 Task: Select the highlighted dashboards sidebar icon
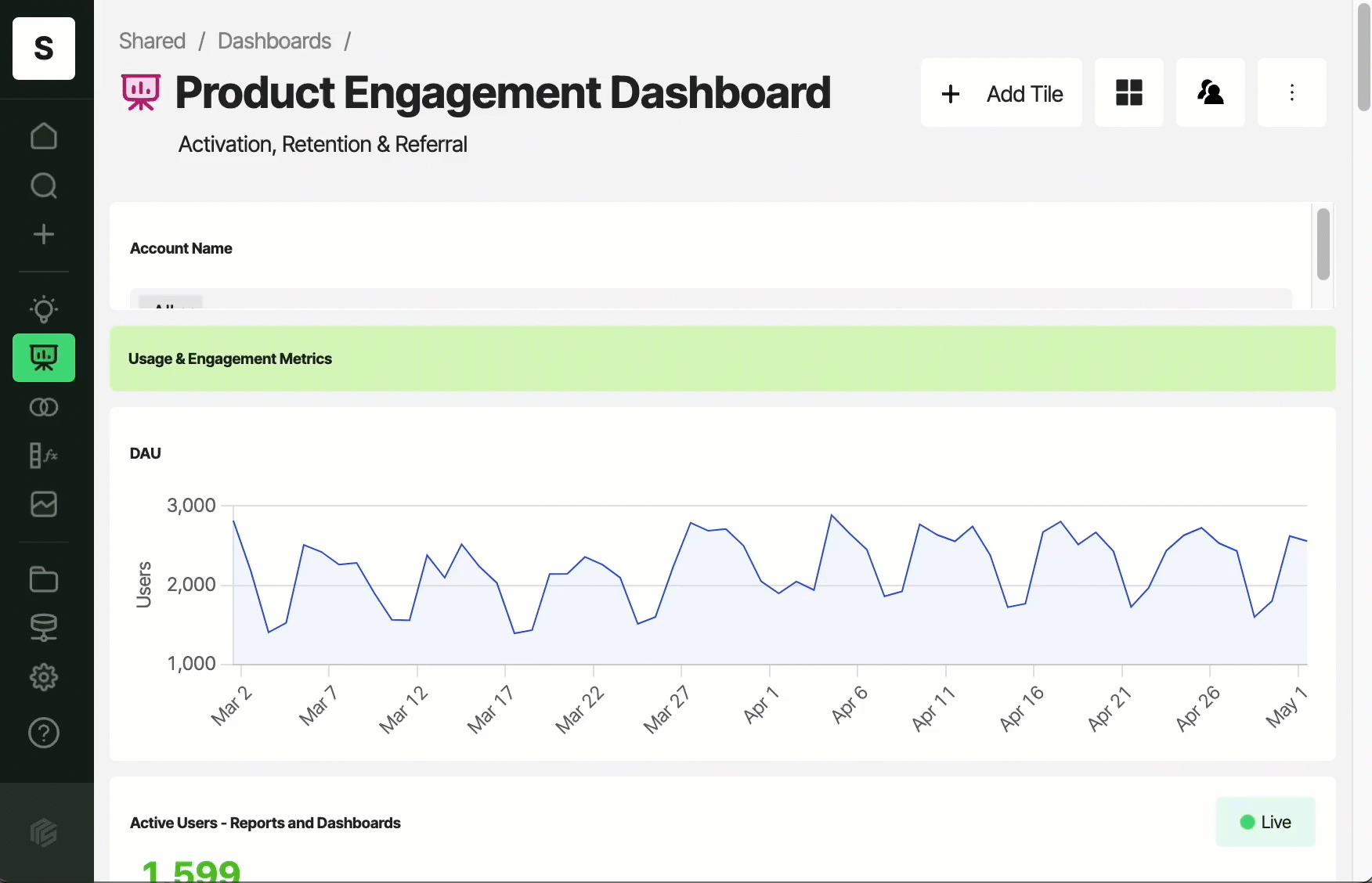click(44, 358)
